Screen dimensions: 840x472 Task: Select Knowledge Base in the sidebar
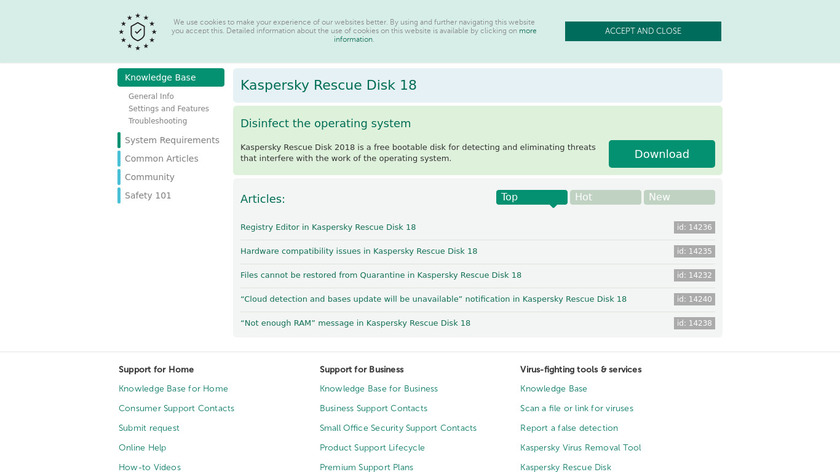pyautogui.click(x=171, y=77)
